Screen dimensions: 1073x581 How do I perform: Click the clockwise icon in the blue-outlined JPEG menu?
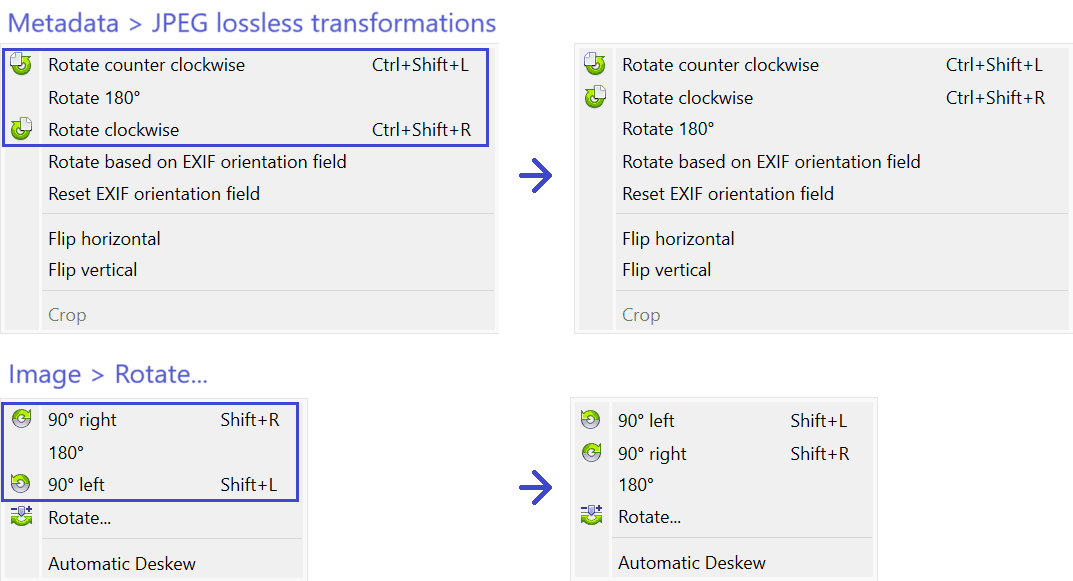[x=21, y=129]
